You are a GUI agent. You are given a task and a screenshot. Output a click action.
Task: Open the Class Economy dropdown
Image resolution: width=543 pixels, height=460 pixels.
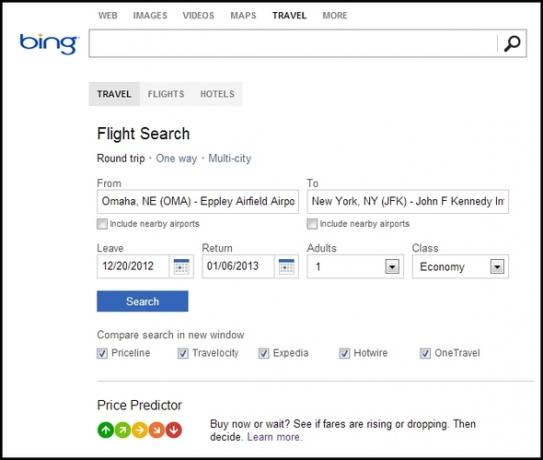click(x=497, y=267)
